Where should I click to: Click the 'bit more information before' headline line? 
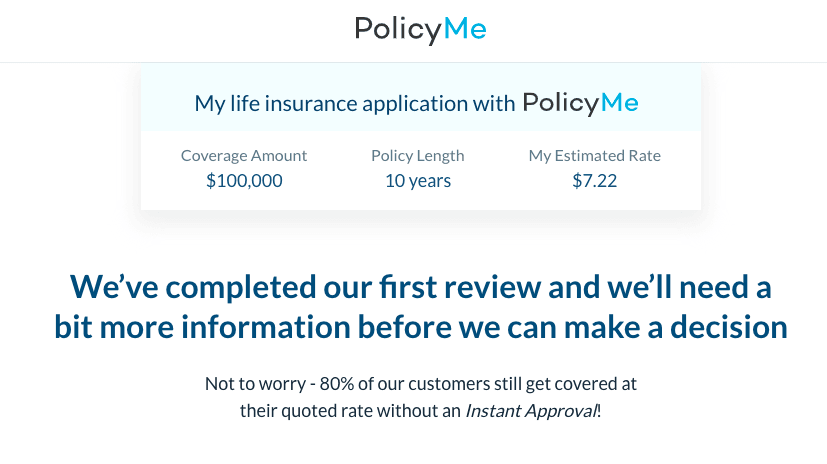(420, 327)
